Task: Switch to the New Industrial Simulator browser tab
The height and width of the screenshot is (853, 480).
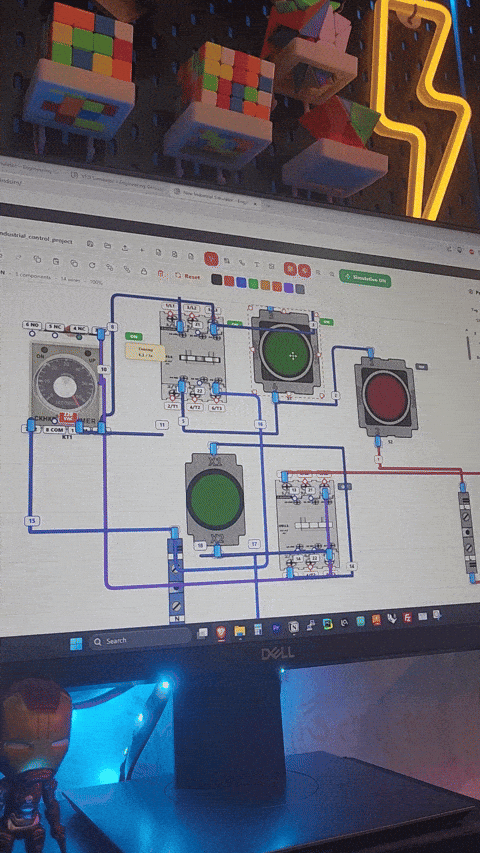Action: coord(216,194)
